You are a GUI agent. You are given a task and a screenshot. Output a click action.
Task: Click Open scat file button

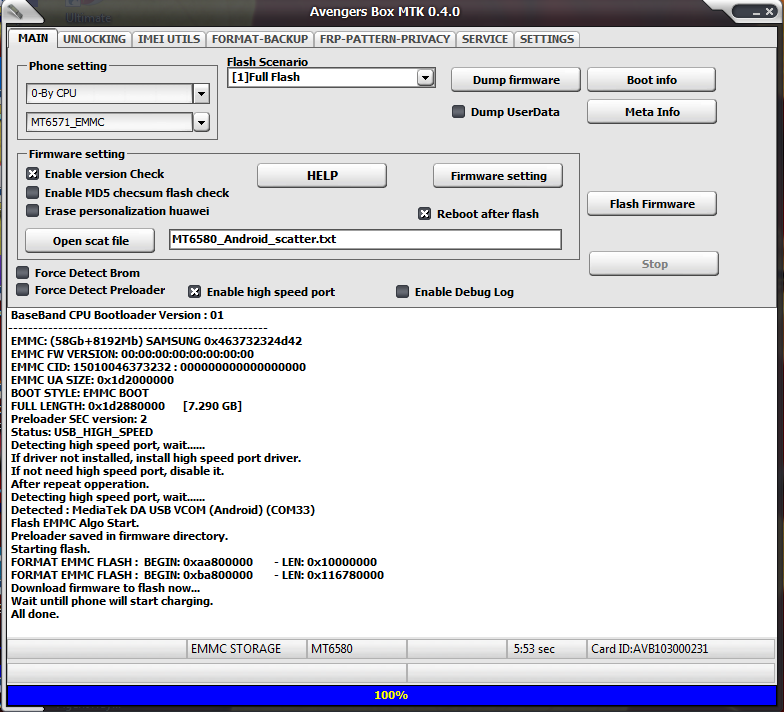tap(90, 241)
